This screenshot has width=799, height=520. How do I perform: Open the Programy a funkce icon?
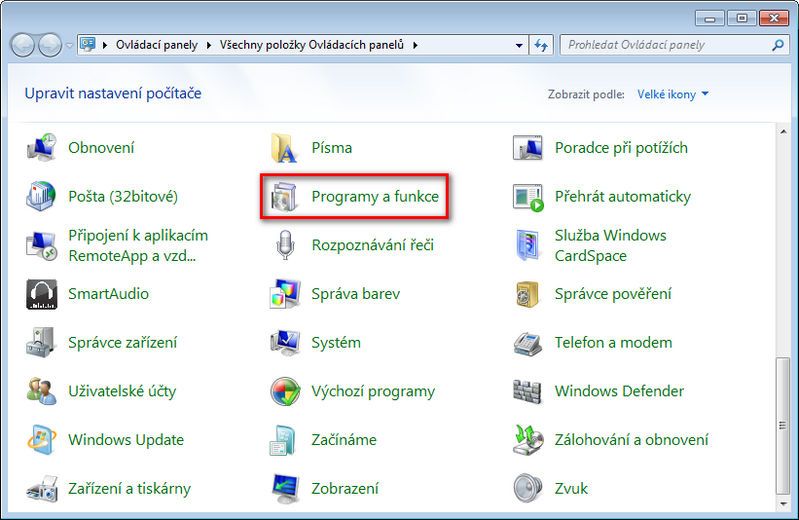[284, 196]
